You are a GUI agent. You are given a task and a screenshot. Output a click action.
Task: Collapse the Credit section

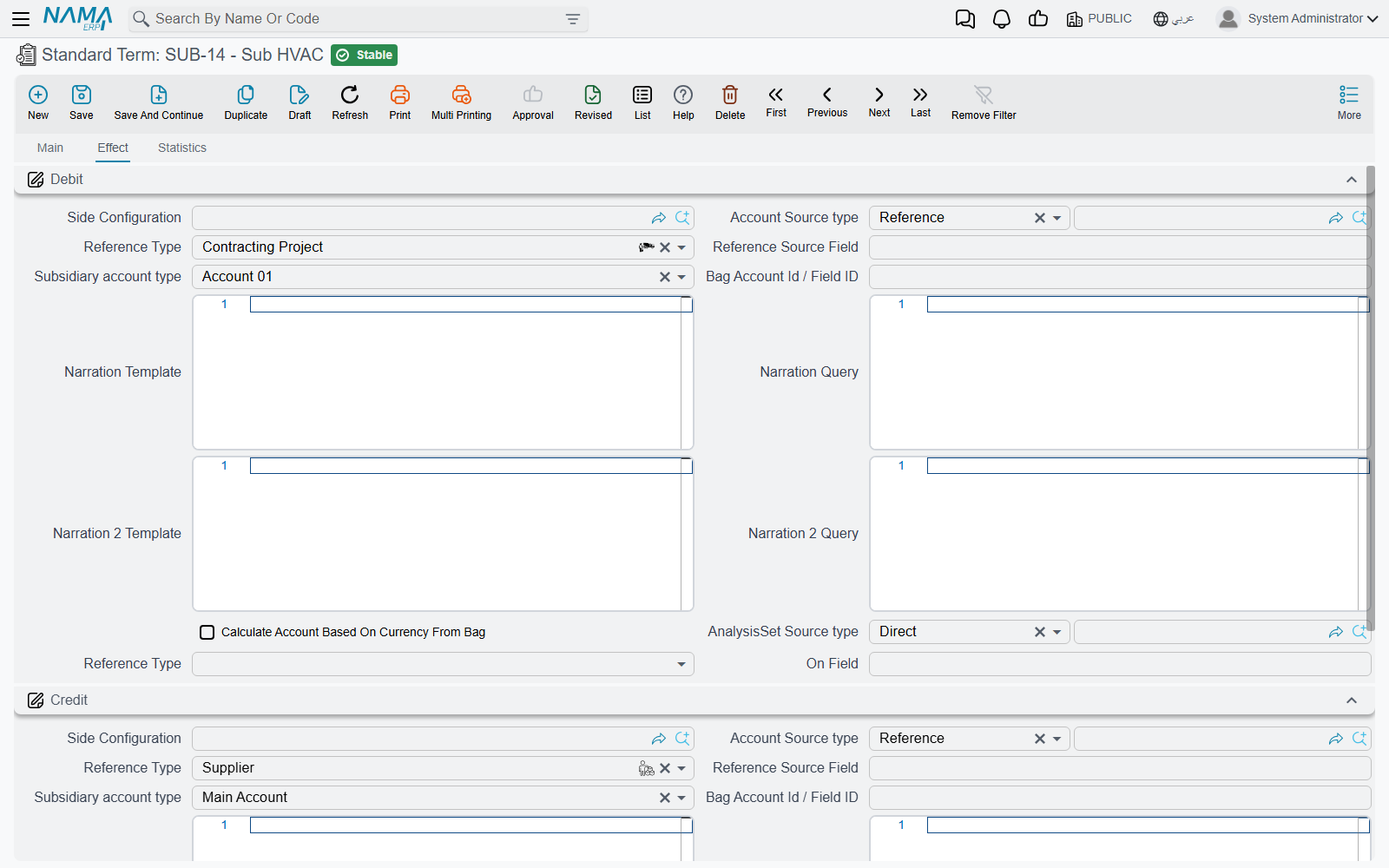(x=1352, y=700)
